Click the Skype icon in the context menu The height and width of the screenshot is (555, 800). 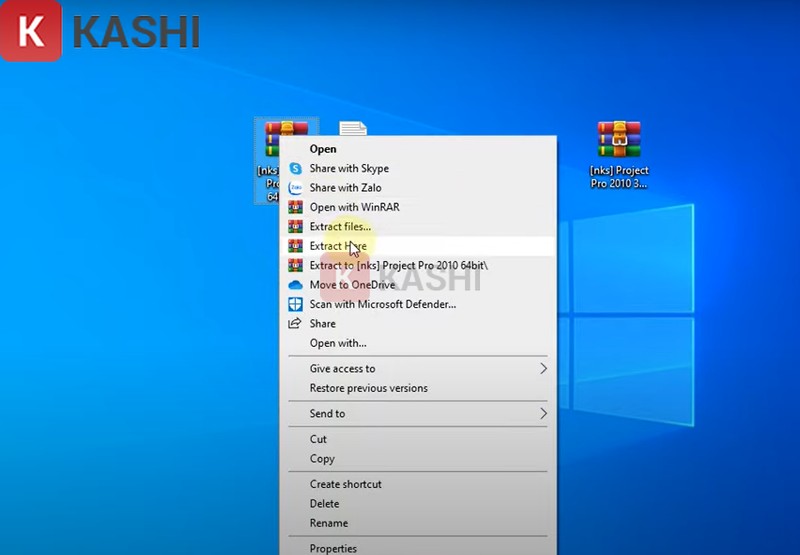coord(295,168)
